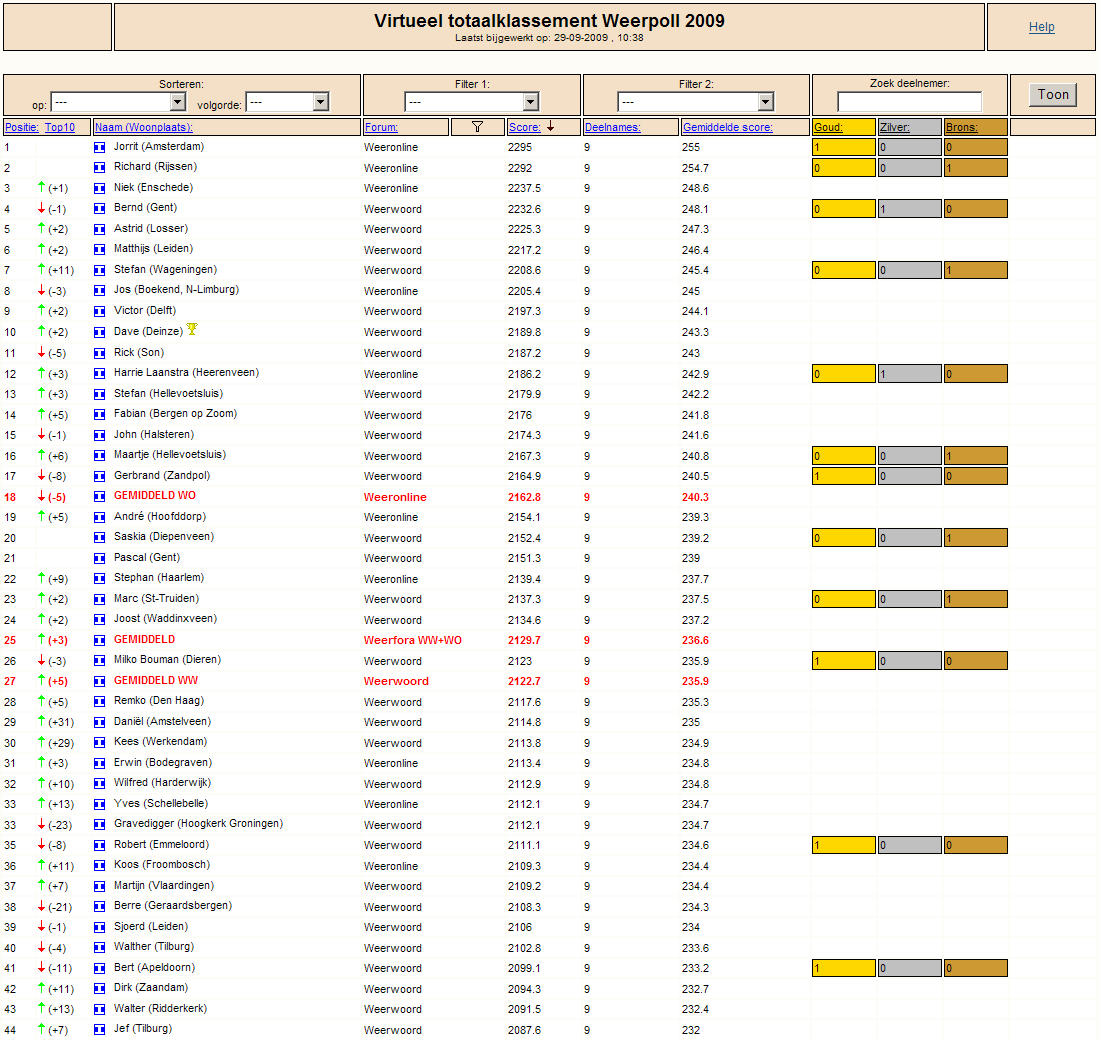1100x1039 pixels.
Task: Click the blue info icon beside Milko Bouman (Dieren)
Action: coord(100,661)
